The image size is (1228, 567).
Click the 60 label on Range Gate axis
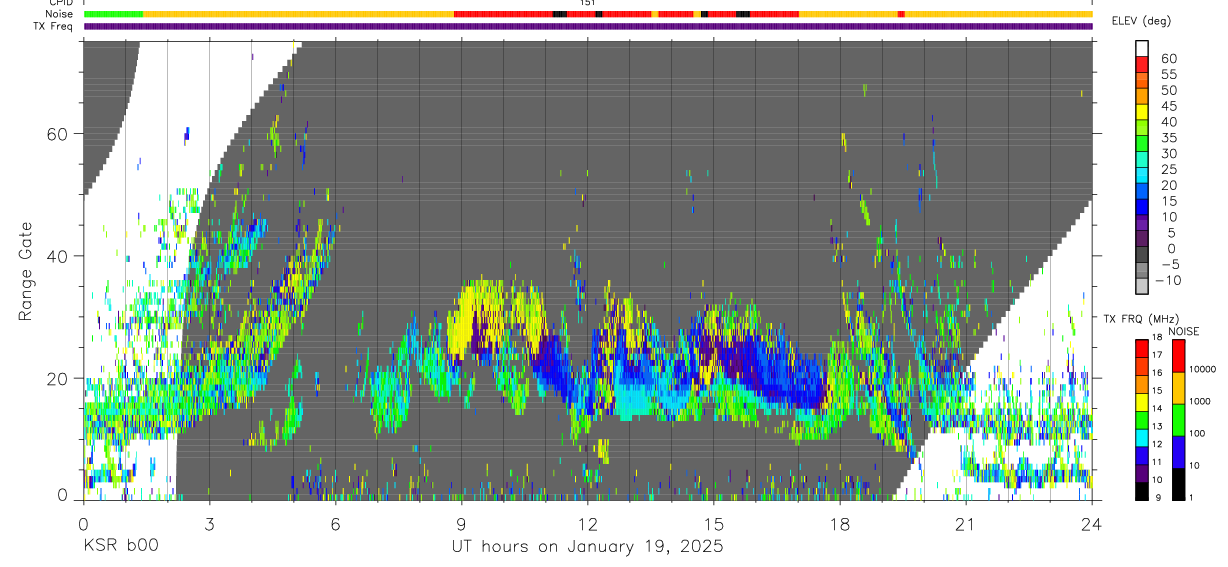59,134
